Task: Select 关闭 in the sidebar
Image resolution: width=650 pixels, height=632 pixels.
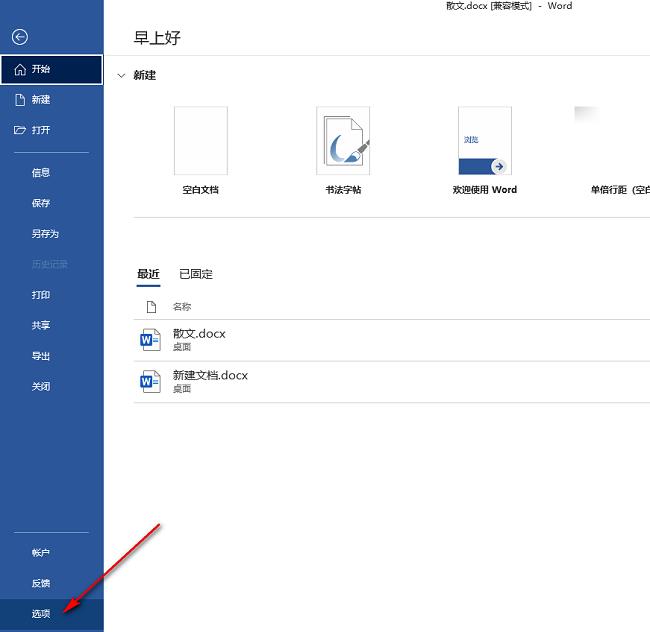Action: [x=52, y=386]
